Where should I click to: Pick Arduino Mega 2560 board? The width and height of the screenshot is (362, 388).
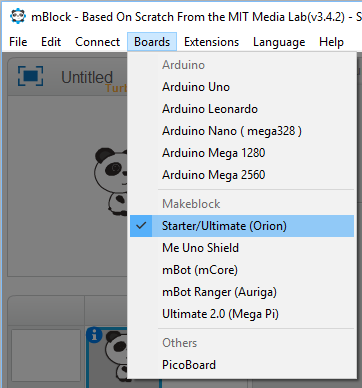pyautogui.click(x=242, y=175)
